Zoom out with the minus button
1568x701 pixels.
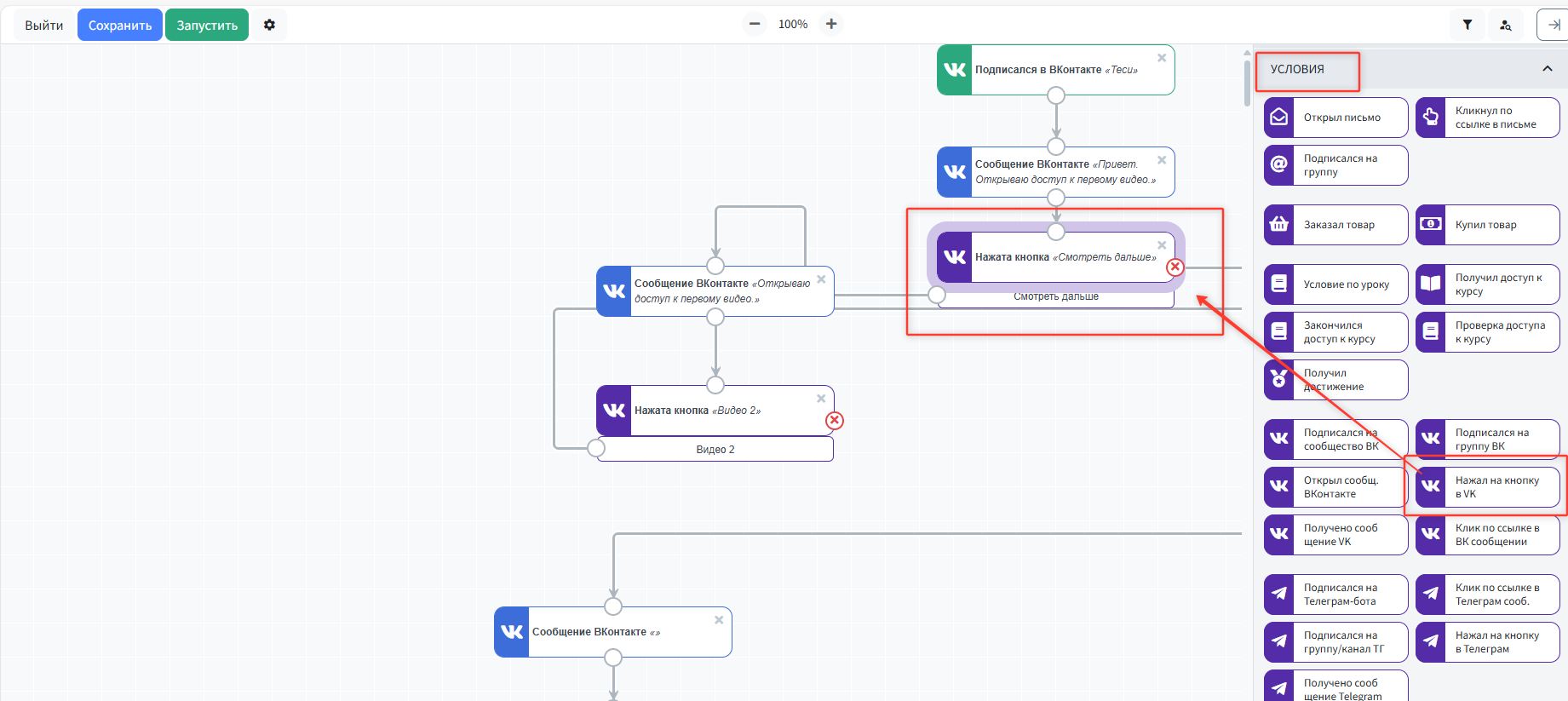(754, 25)
